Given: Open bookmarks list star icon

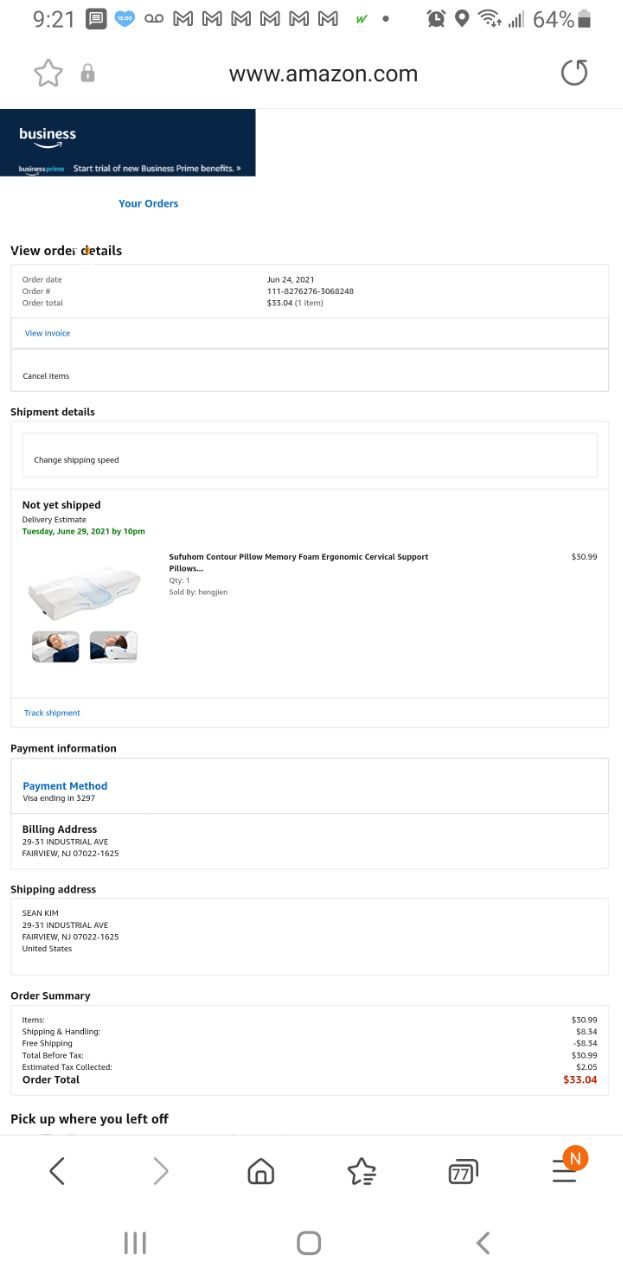Looking at the screenshot, I should [361, 1171].
